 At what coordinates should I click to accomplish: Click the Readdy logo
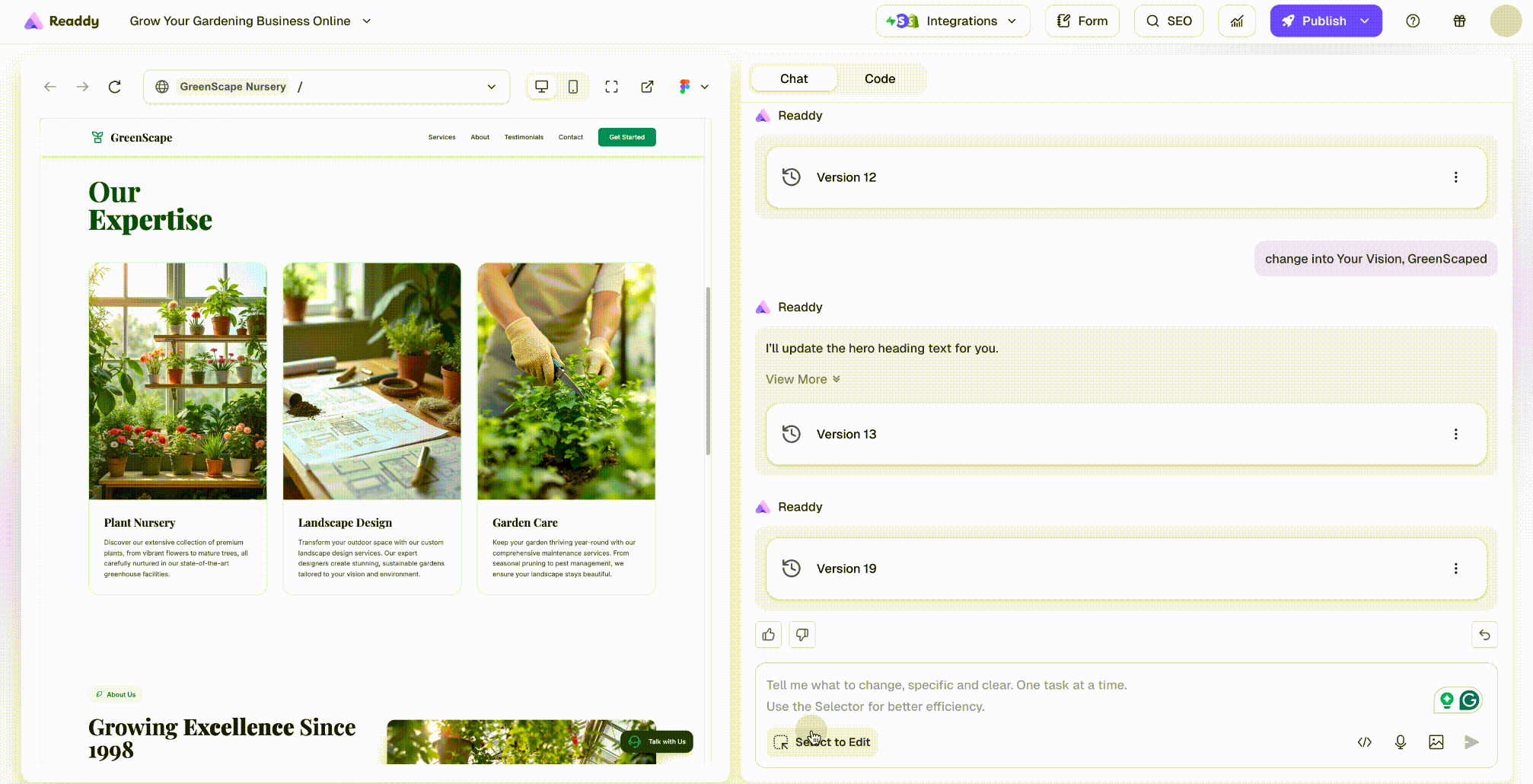pos(62,21)
